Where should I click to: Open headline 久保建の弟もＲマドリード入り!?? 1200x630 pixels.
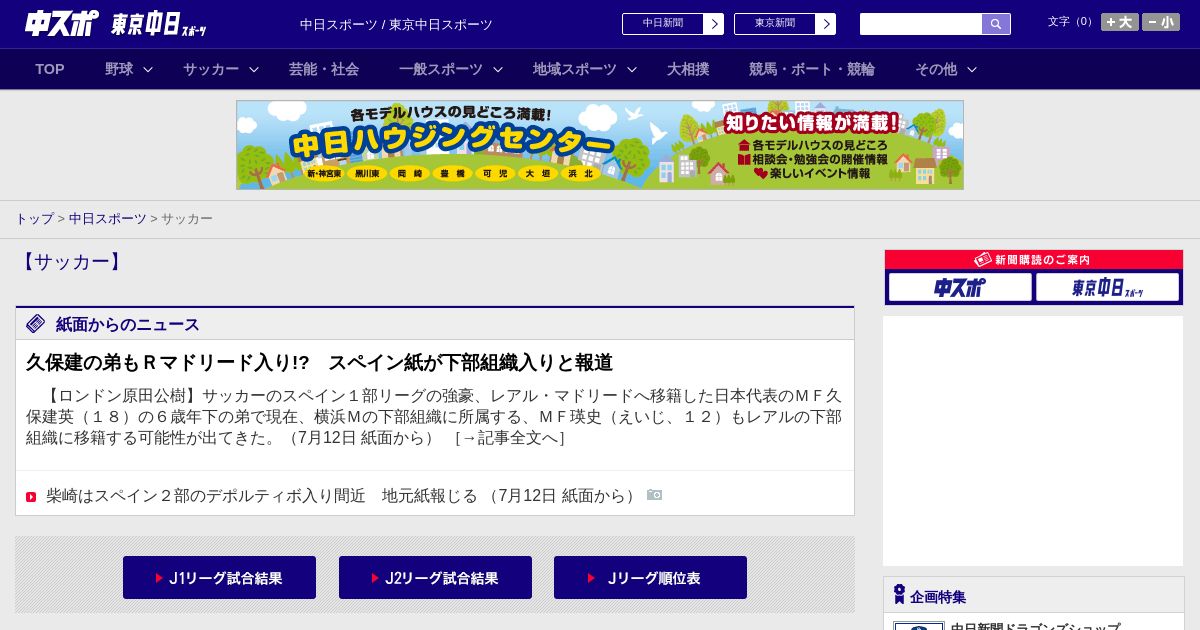[x=319, y=363]
